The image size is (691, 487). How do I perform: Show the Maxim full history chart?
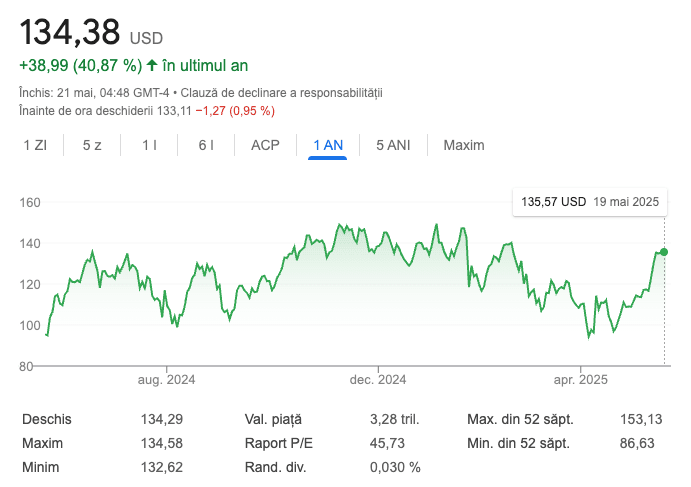coord(463,145)
